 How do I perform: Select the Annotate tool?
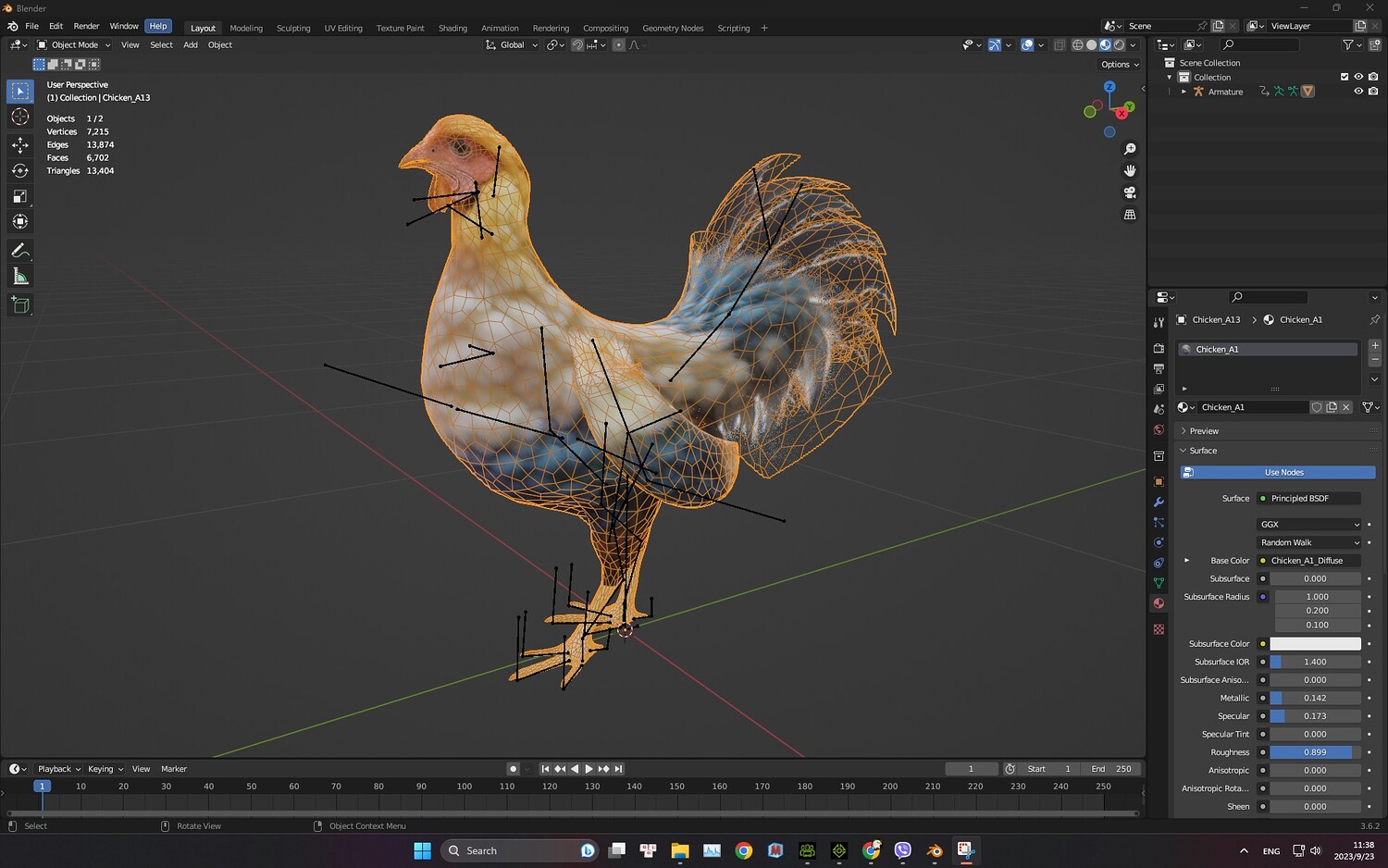(20, 251)
